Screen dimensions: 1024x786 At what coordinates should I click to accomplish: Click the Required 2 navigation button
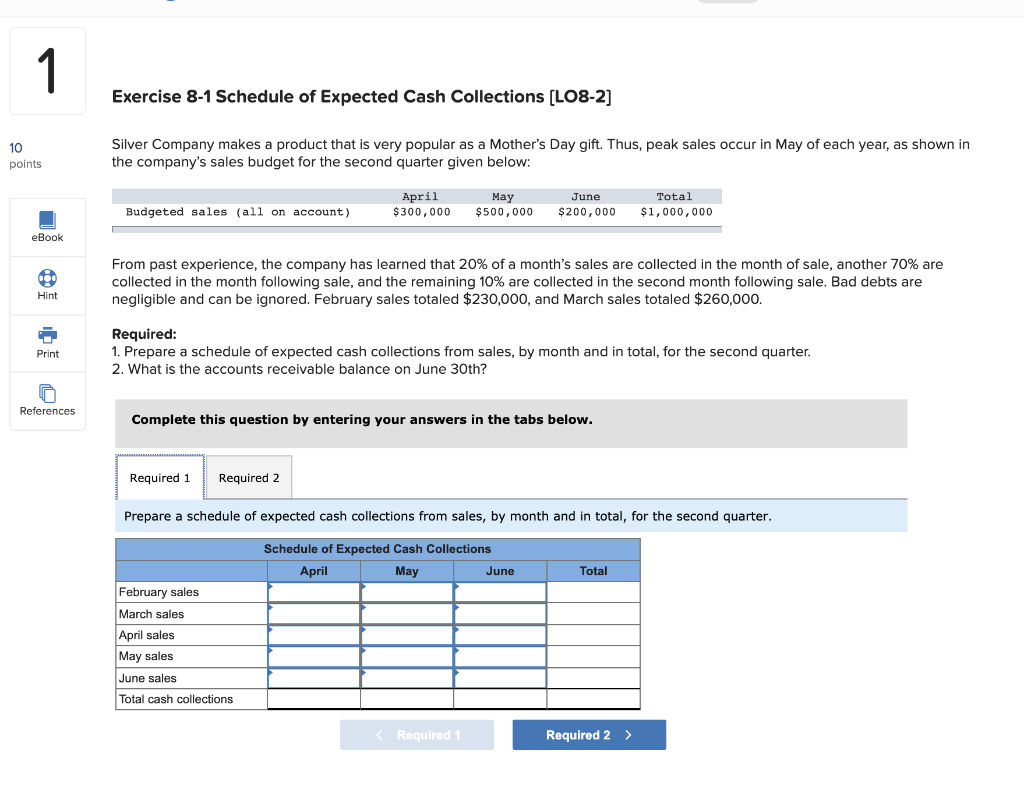[x=589, y=734]
